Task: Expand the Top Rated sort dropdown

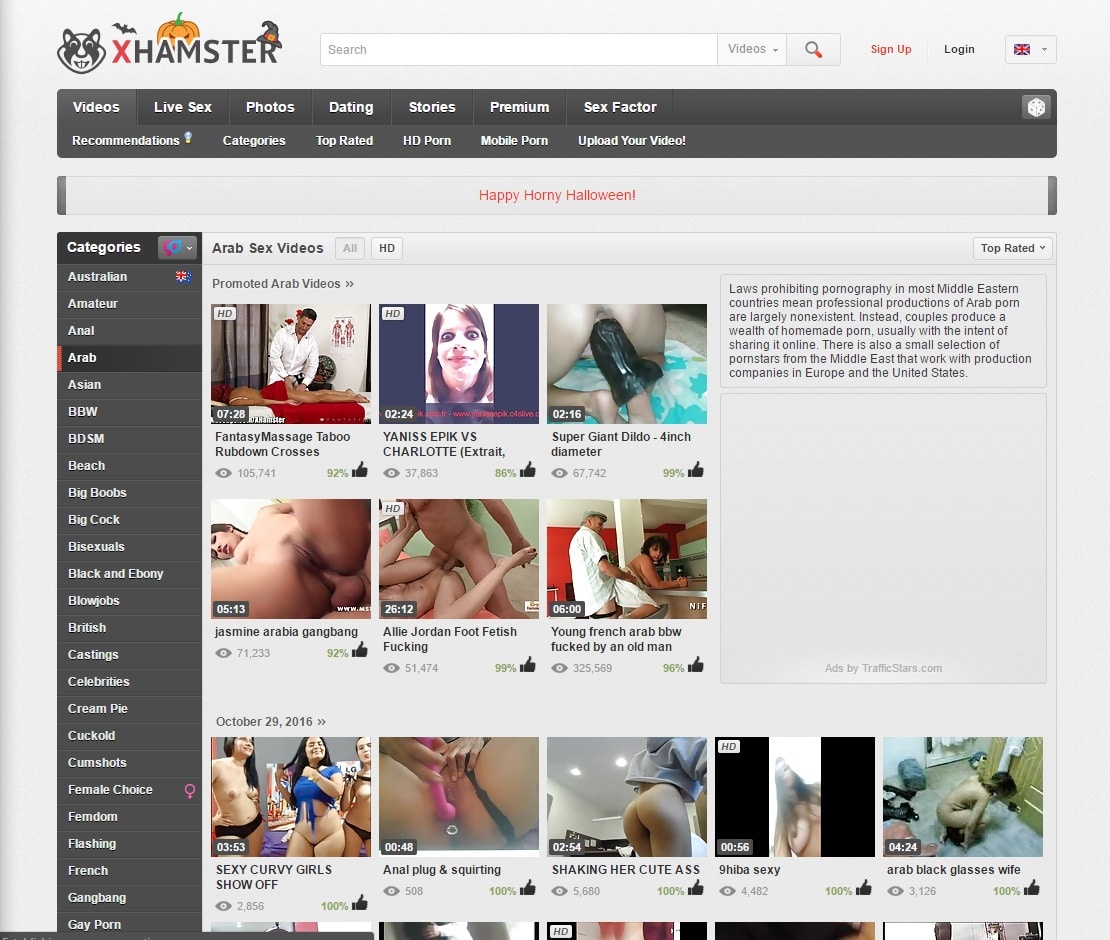Action: tap(1012, 248)
